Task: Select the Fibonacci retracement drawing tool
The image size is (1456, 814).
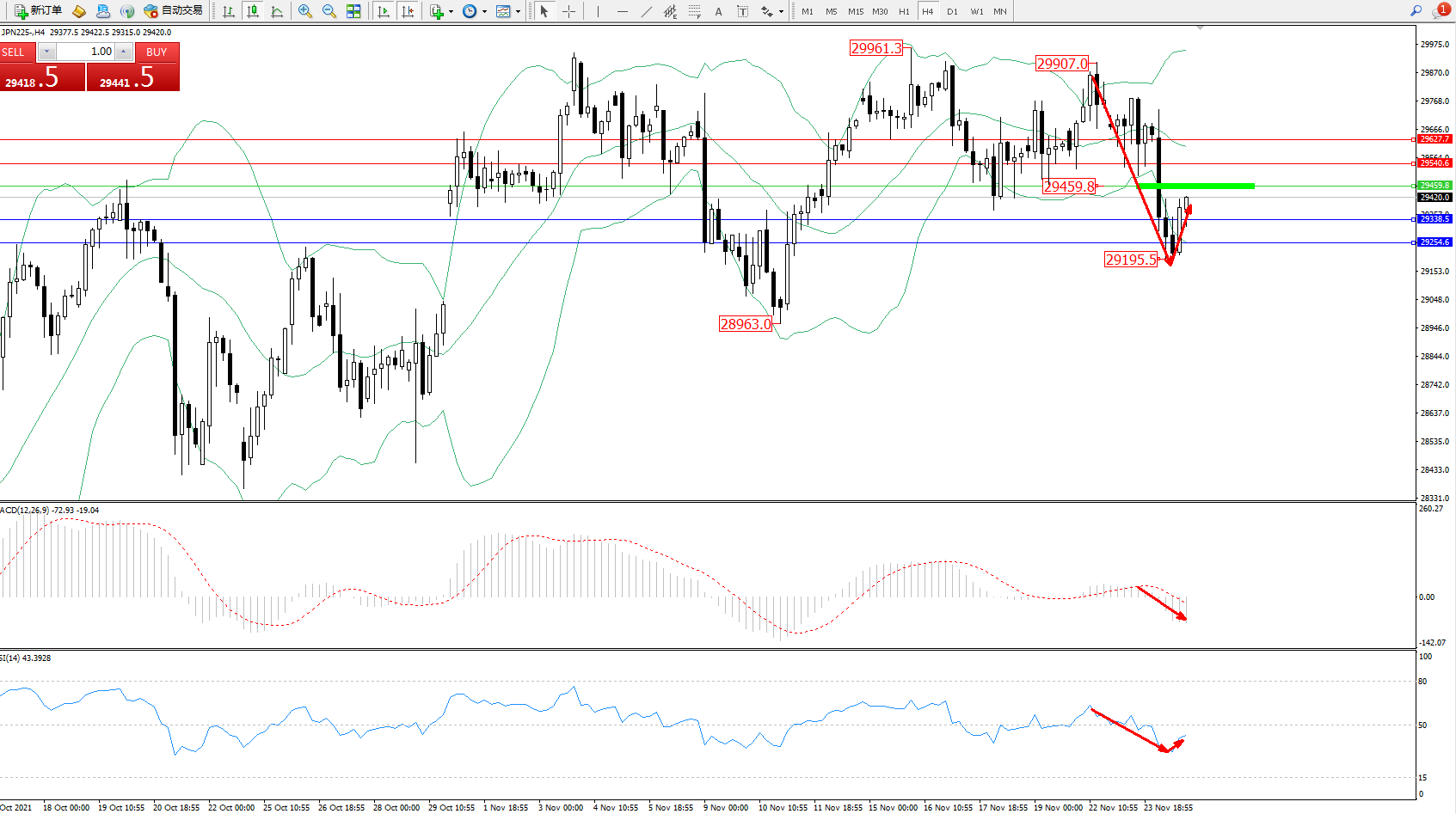Action: tap(694, 11)
